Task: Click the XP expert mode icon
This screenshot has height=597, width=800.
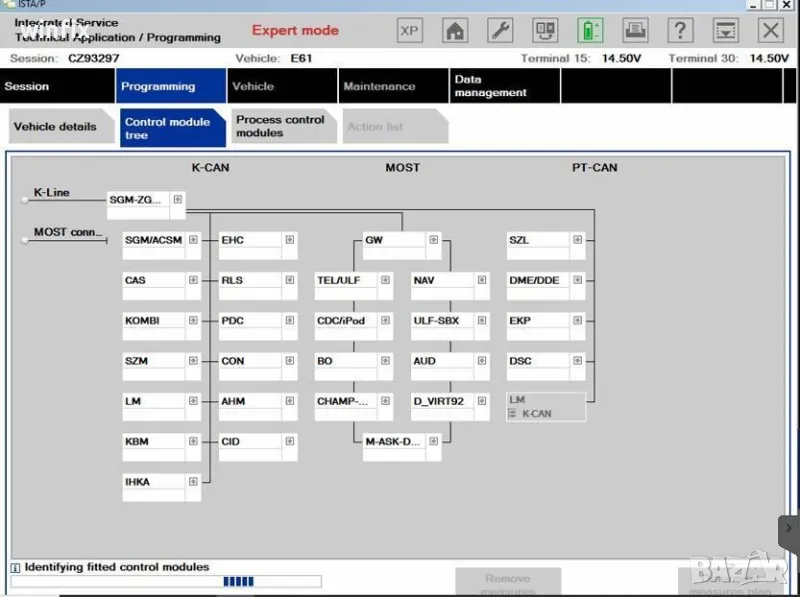Action: tap(409, 30)
